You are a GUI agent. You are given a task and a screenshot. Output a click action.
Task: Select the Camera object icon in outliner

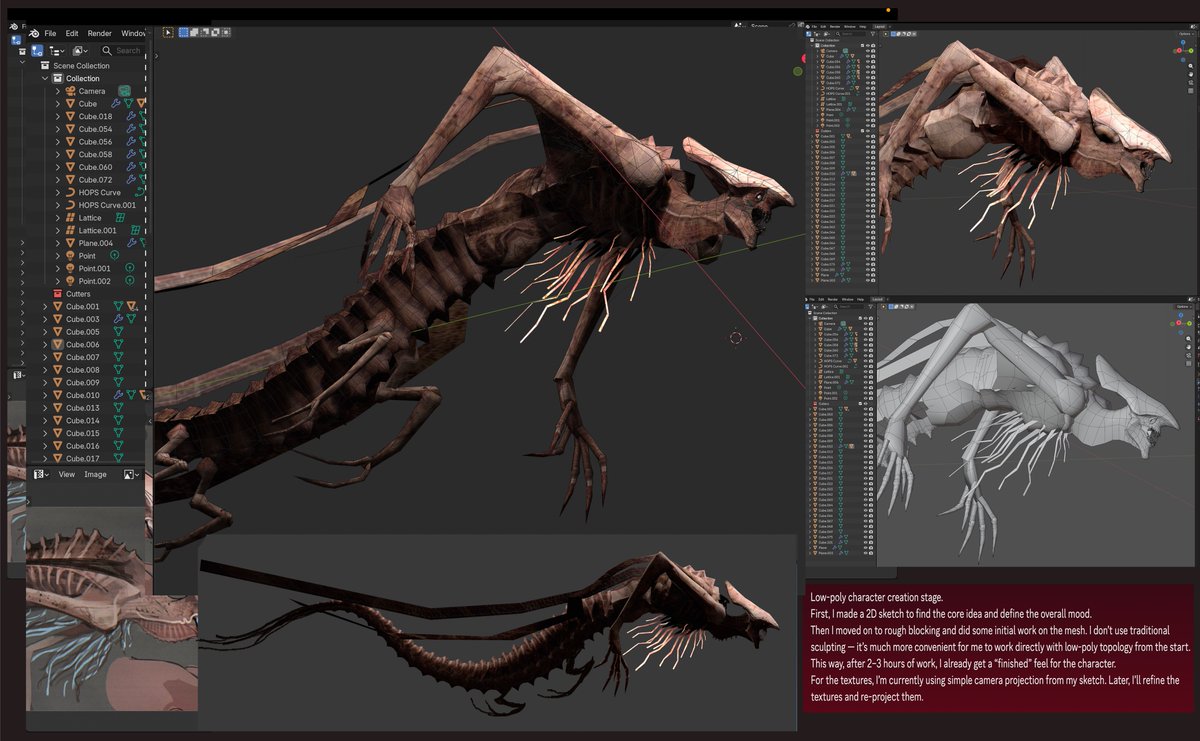[x=70, y=91]
